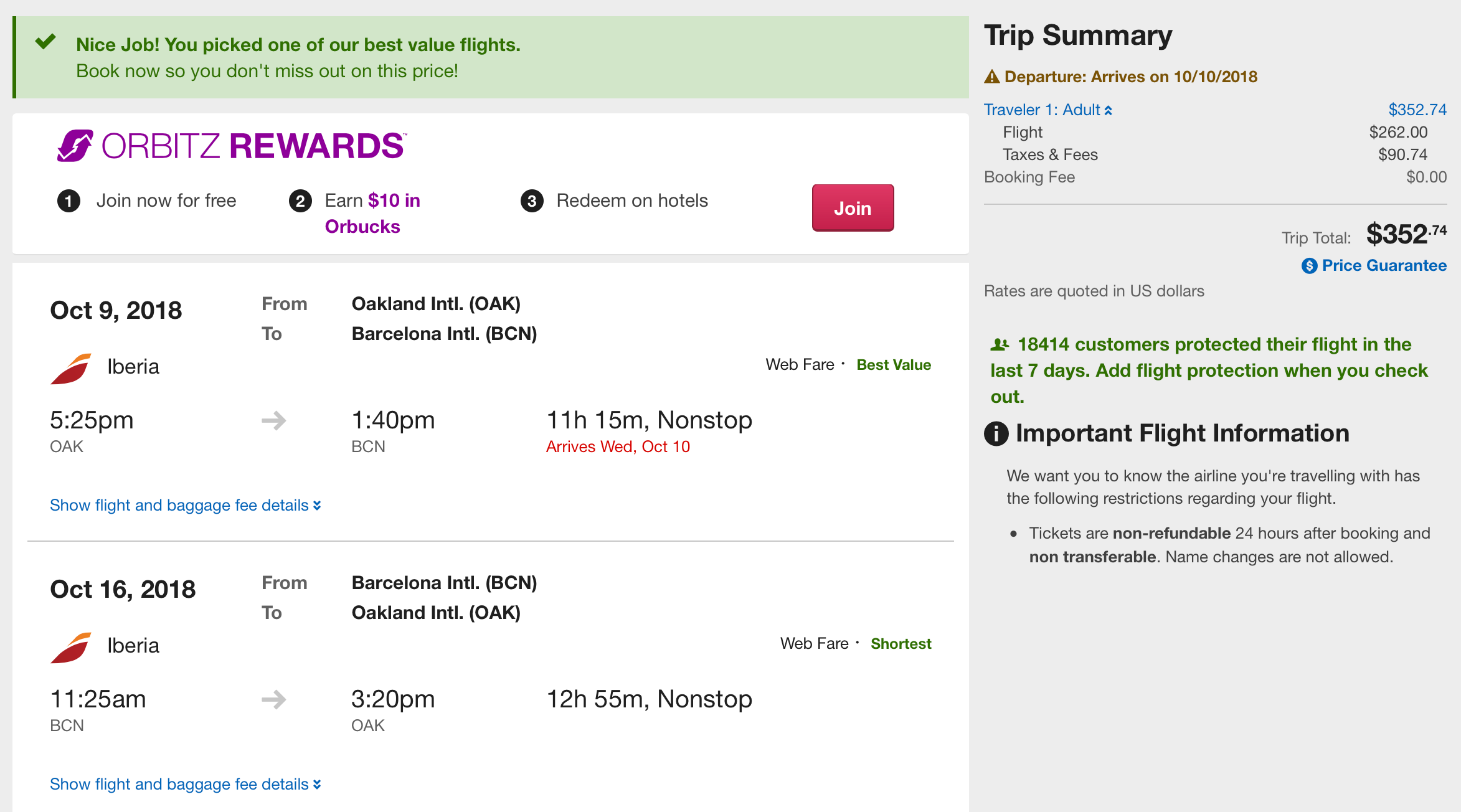Expand Oct 9 flight and baggage fee details
This screenshot has width=1461, height=812.
(185, 505)
